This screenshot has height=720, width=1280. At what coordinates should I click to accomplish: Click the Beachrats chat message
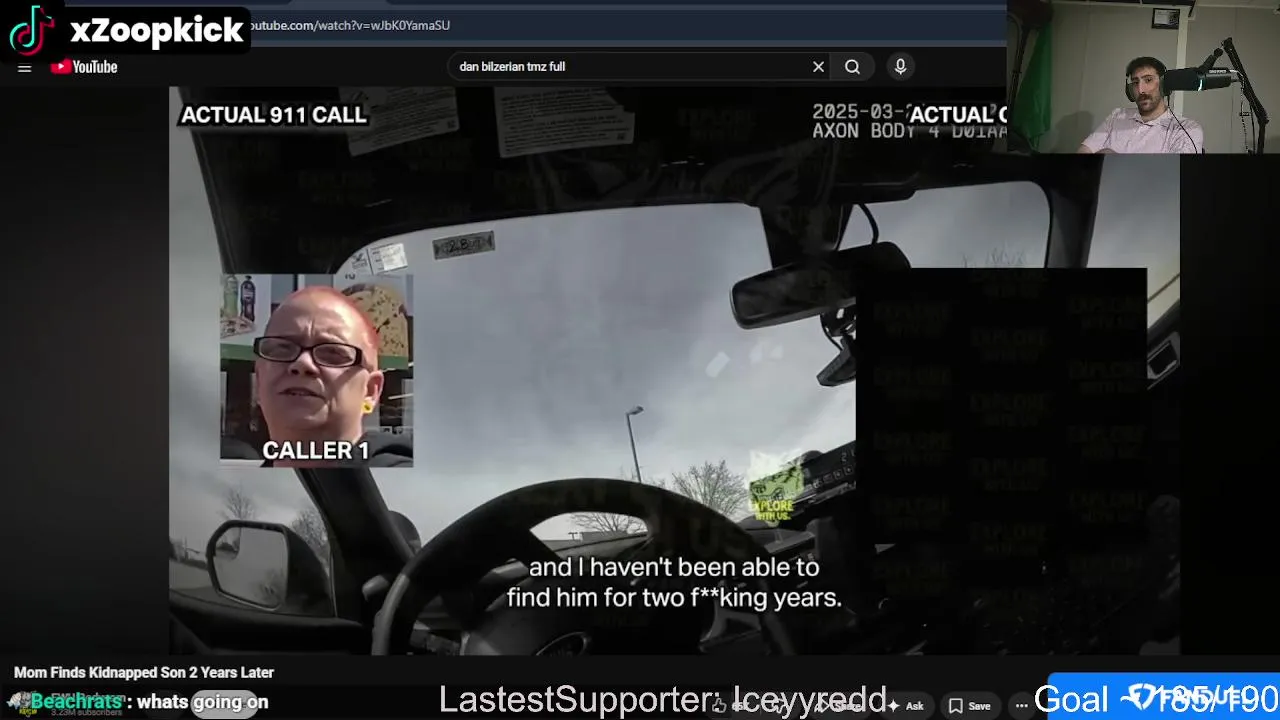pyautogui.click(x=149, y=702)
